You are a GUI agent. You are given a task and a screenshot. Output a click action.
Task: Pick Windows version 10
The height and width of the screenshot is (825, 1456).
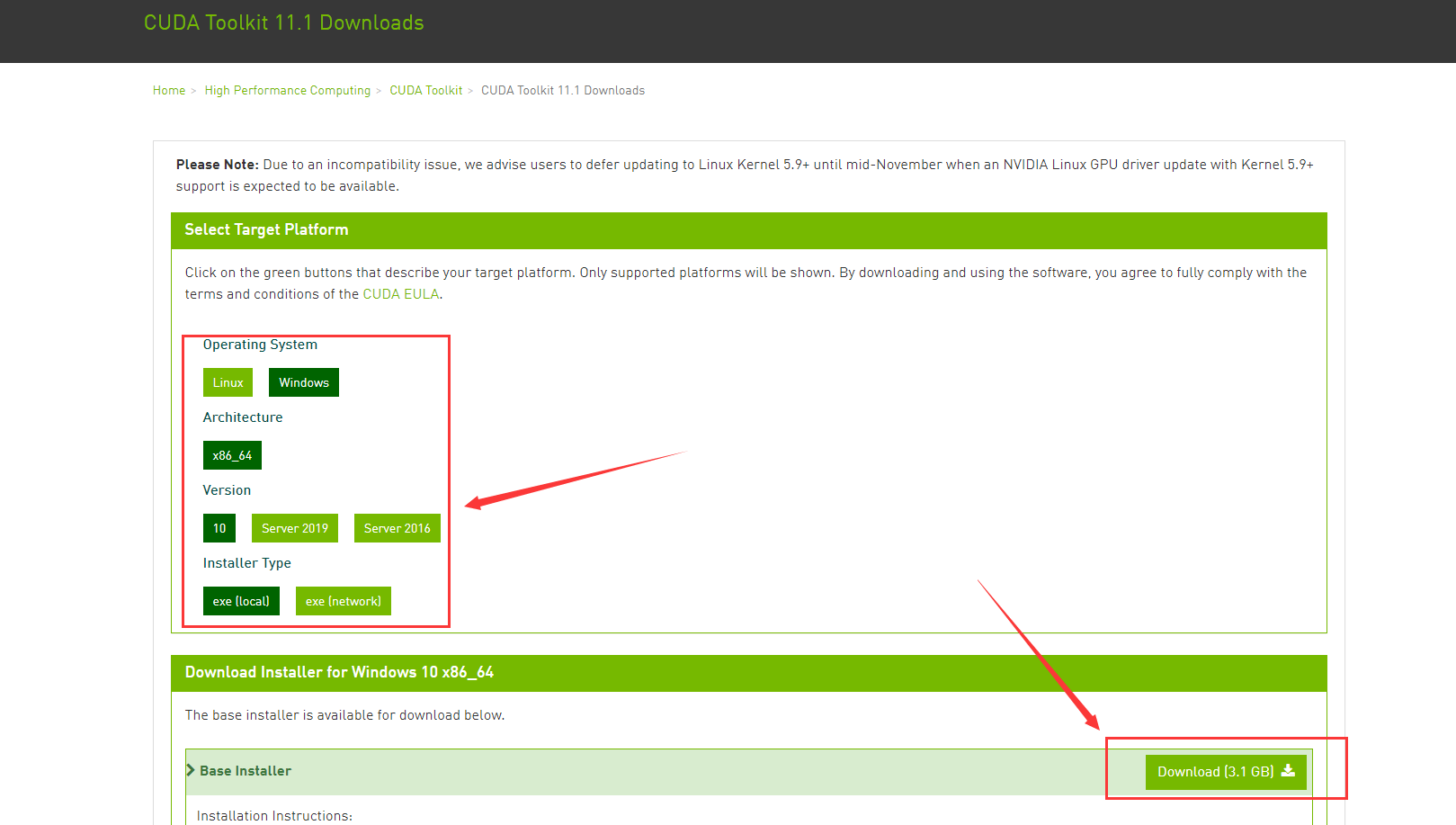coord(219,528)
